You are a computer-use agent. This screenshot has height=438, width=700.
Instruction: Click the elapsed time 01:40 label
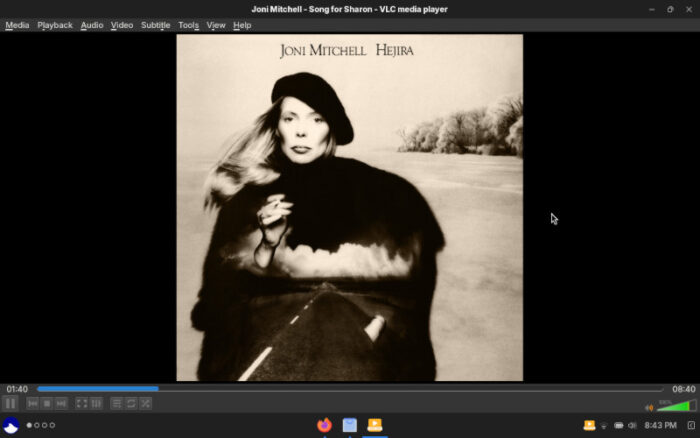tap(17, 389)
